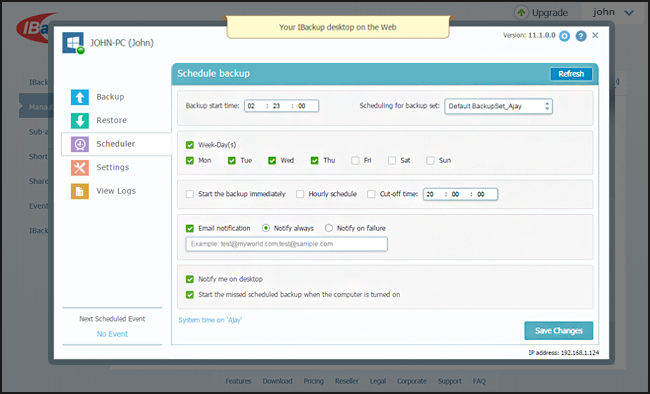
Task: Open the Download footer link
Action: 277,381
